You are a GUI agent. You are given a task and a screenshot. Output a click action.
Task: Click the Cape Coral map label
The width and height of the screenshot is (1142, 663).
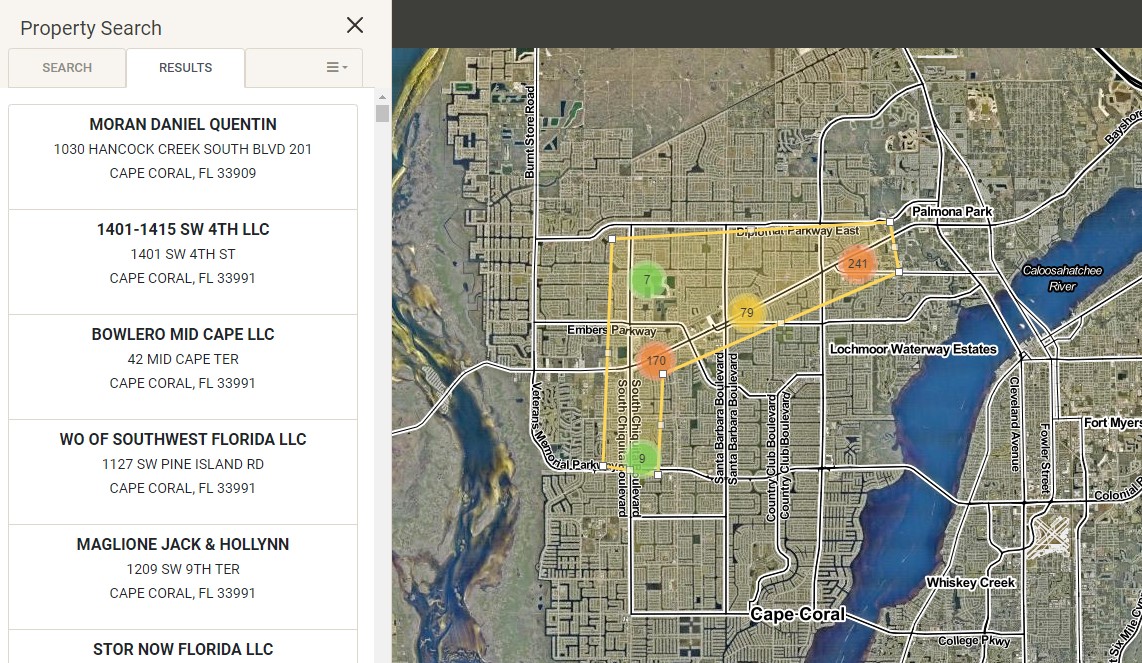click(x=798, y=614)
